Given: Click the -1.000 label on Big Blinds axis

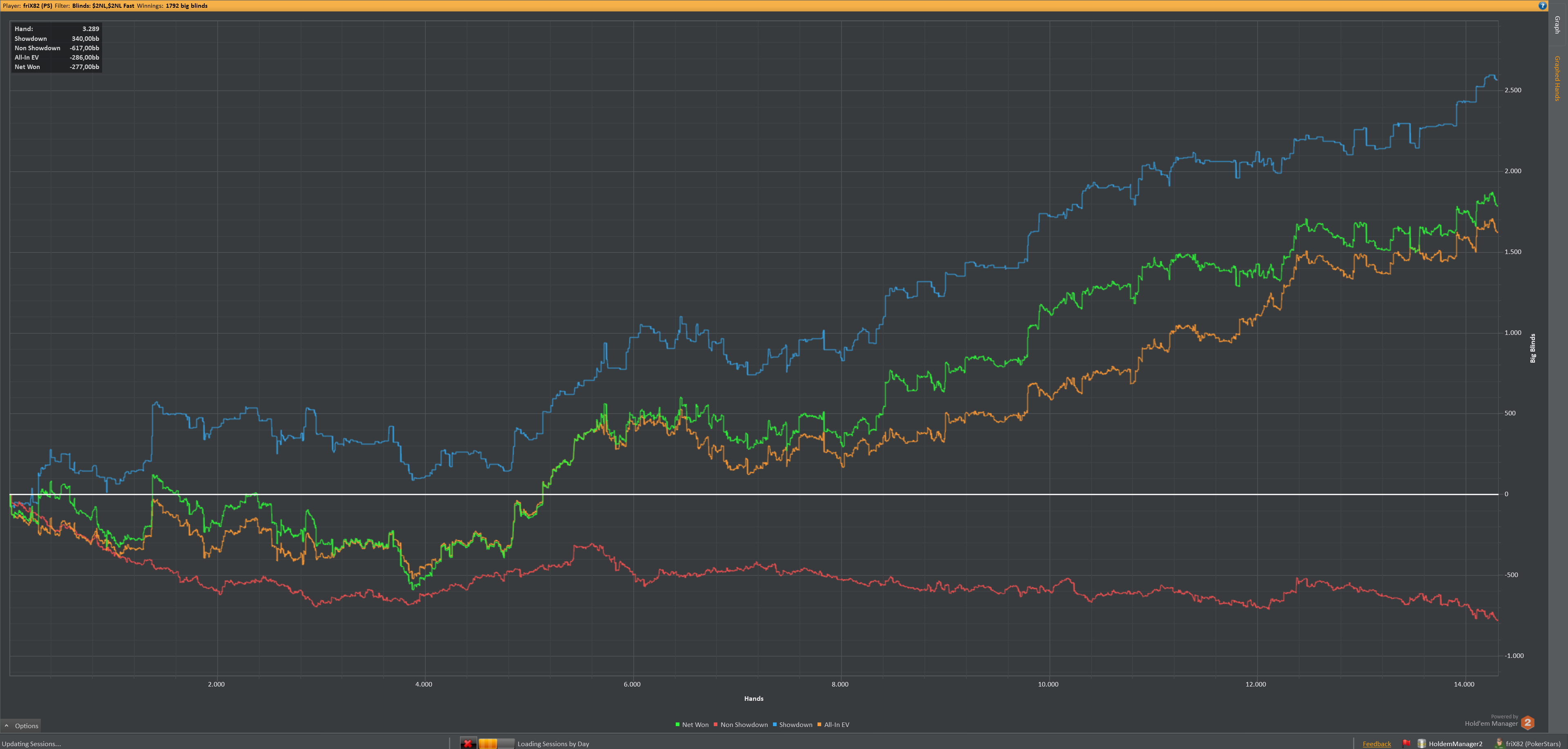Looking at the screenshot, I should [x=1514, y=655].
